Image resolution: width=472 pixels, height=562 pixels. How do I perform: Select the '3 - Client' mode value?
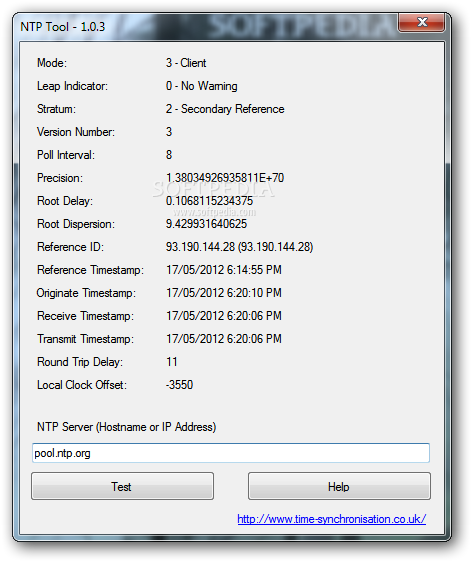click(186, 63)
